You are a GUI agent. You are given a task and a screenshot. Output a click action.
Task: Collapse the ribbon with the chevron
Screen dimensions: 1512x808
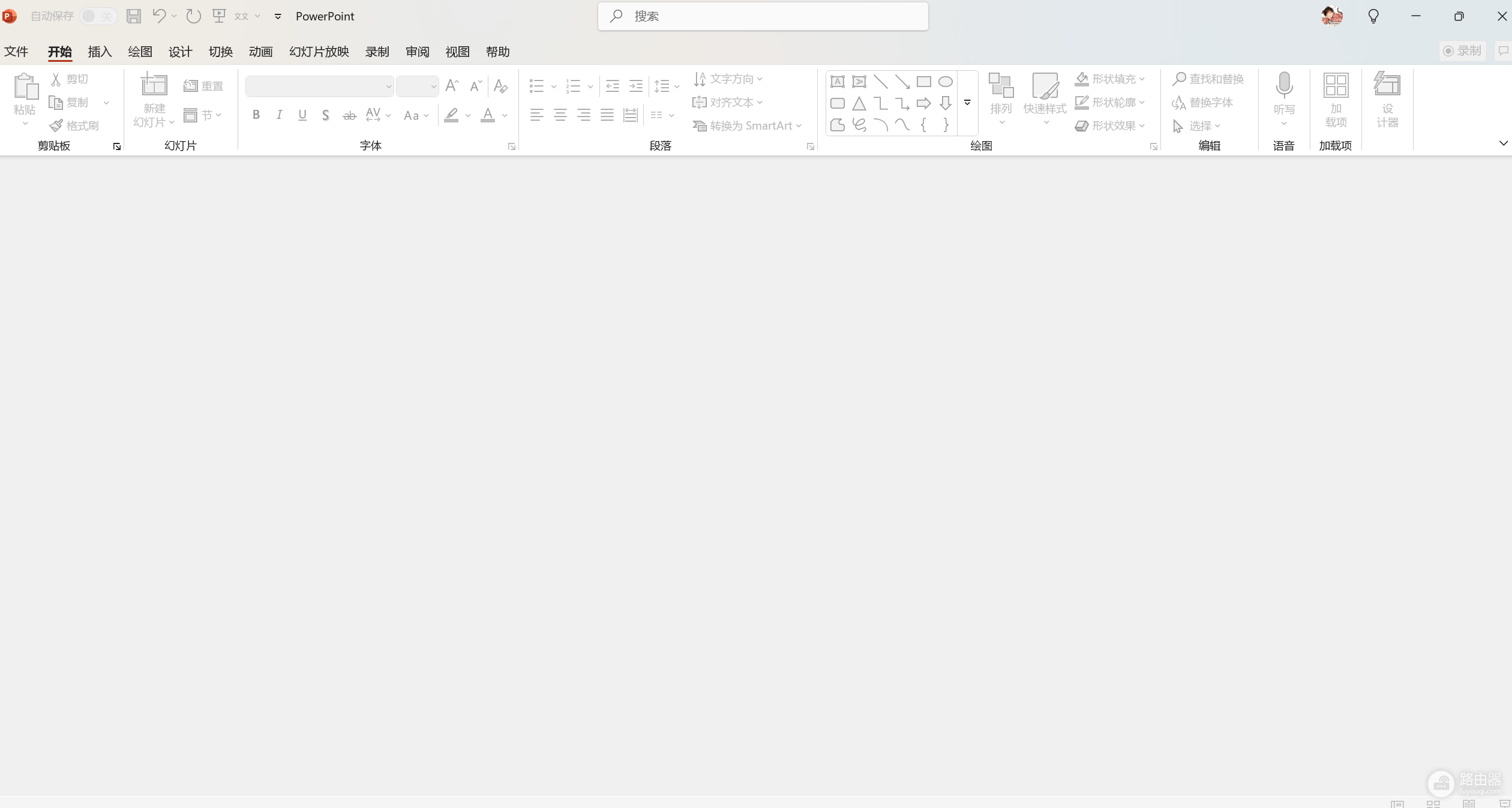(1503, 143)
